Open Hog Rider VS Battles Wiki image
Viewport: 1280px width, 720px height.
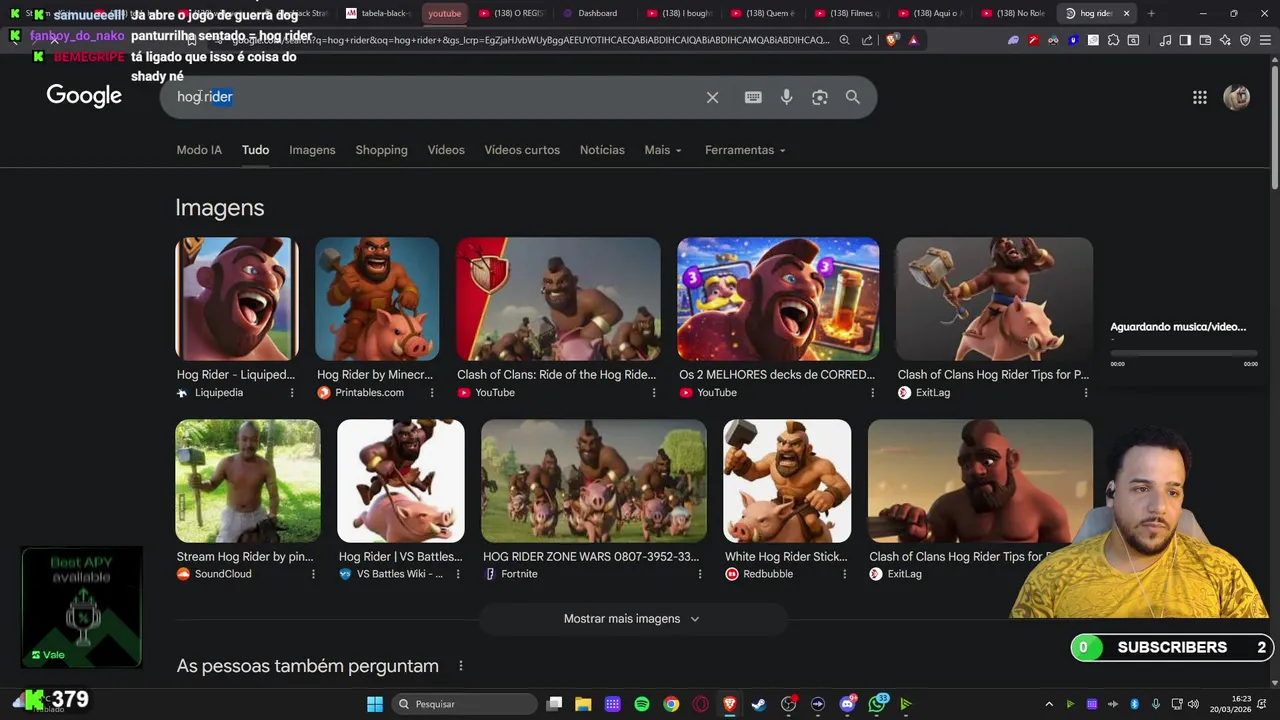point(401,481)
